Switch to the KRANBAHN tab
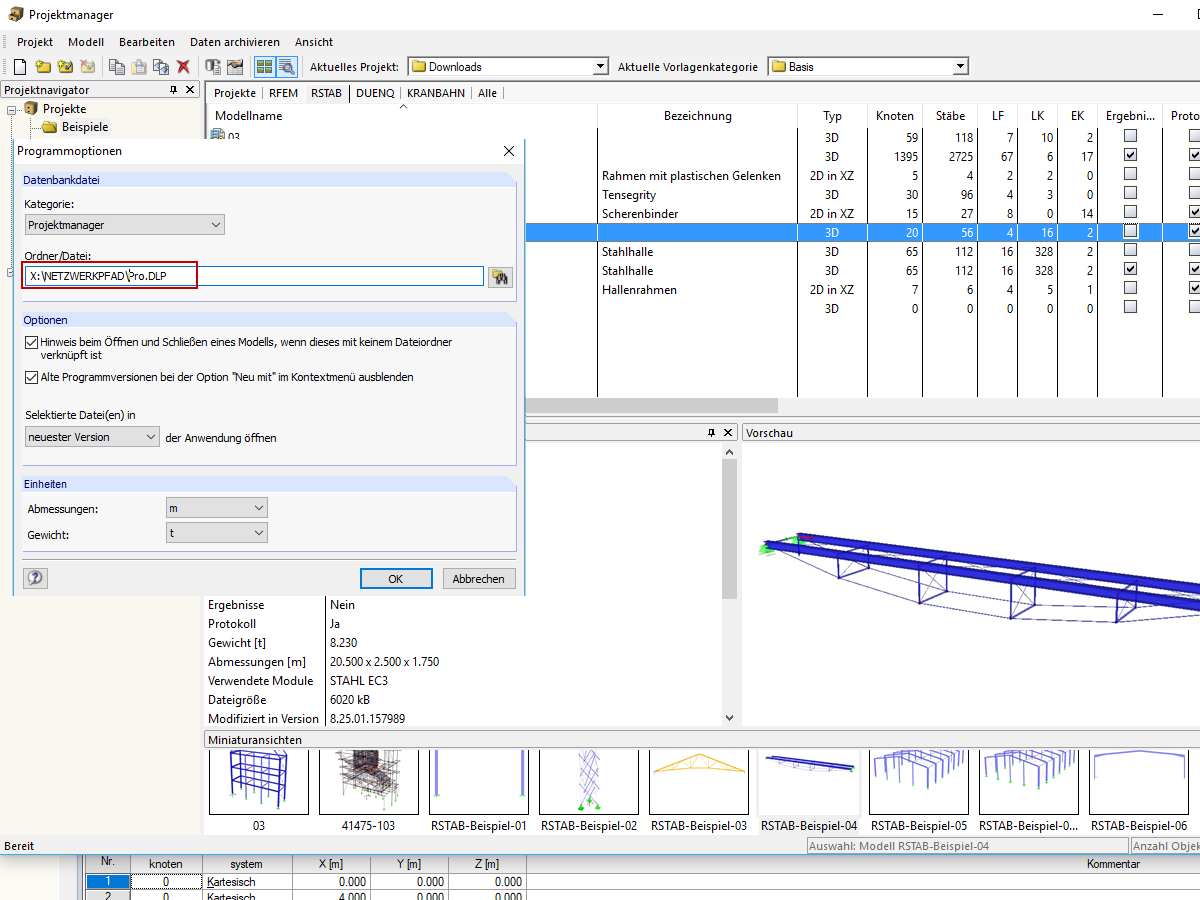 point(436,93)
